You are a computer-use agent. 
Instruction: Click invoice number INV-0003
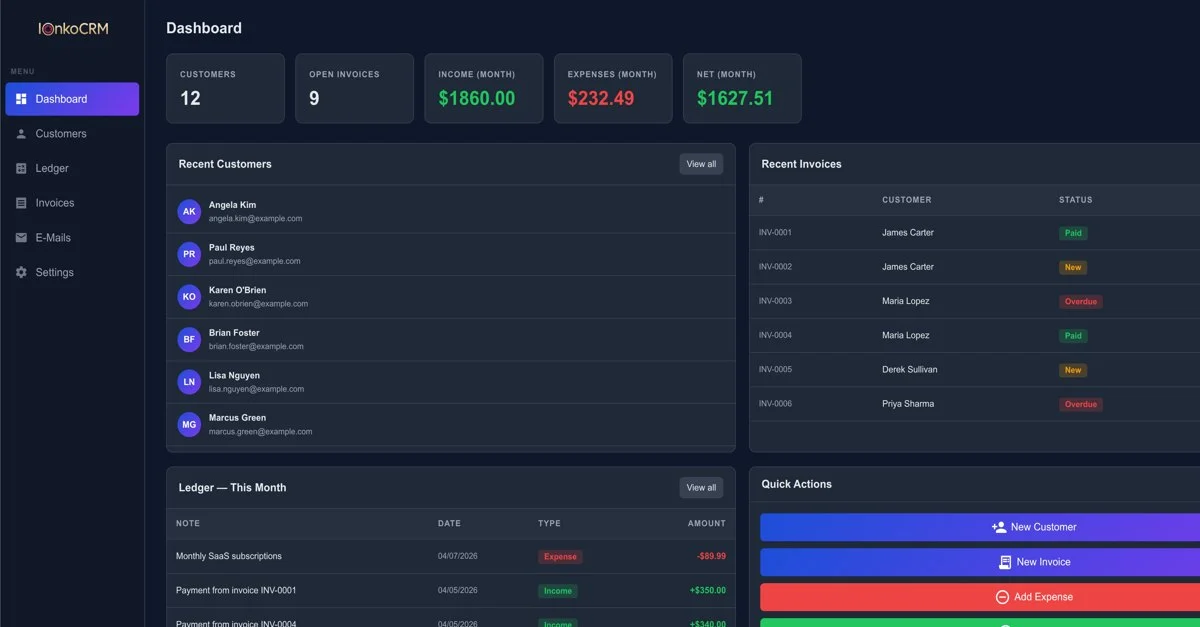(775, 301)
